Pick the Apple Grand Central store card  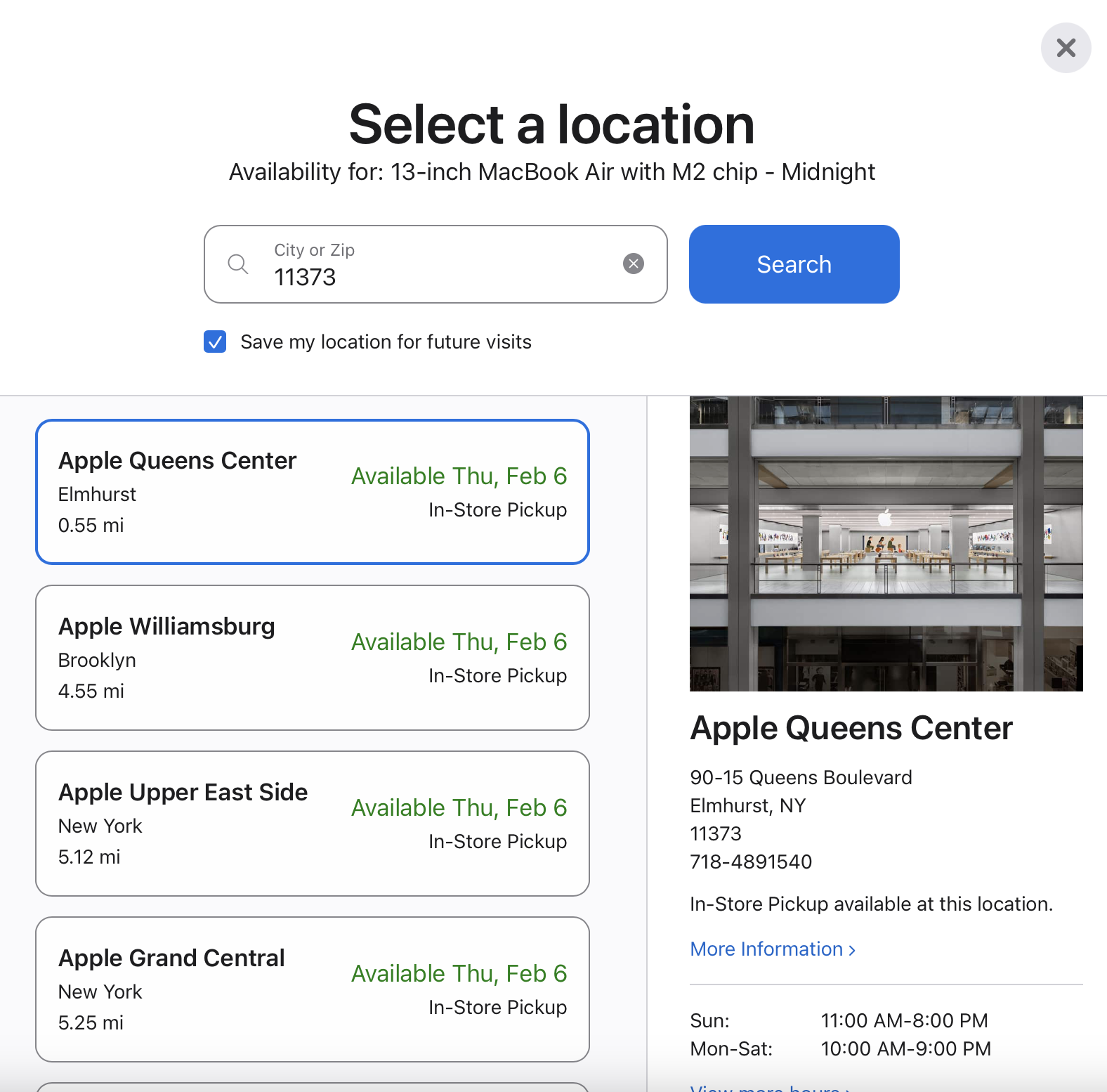pos(312,989)
